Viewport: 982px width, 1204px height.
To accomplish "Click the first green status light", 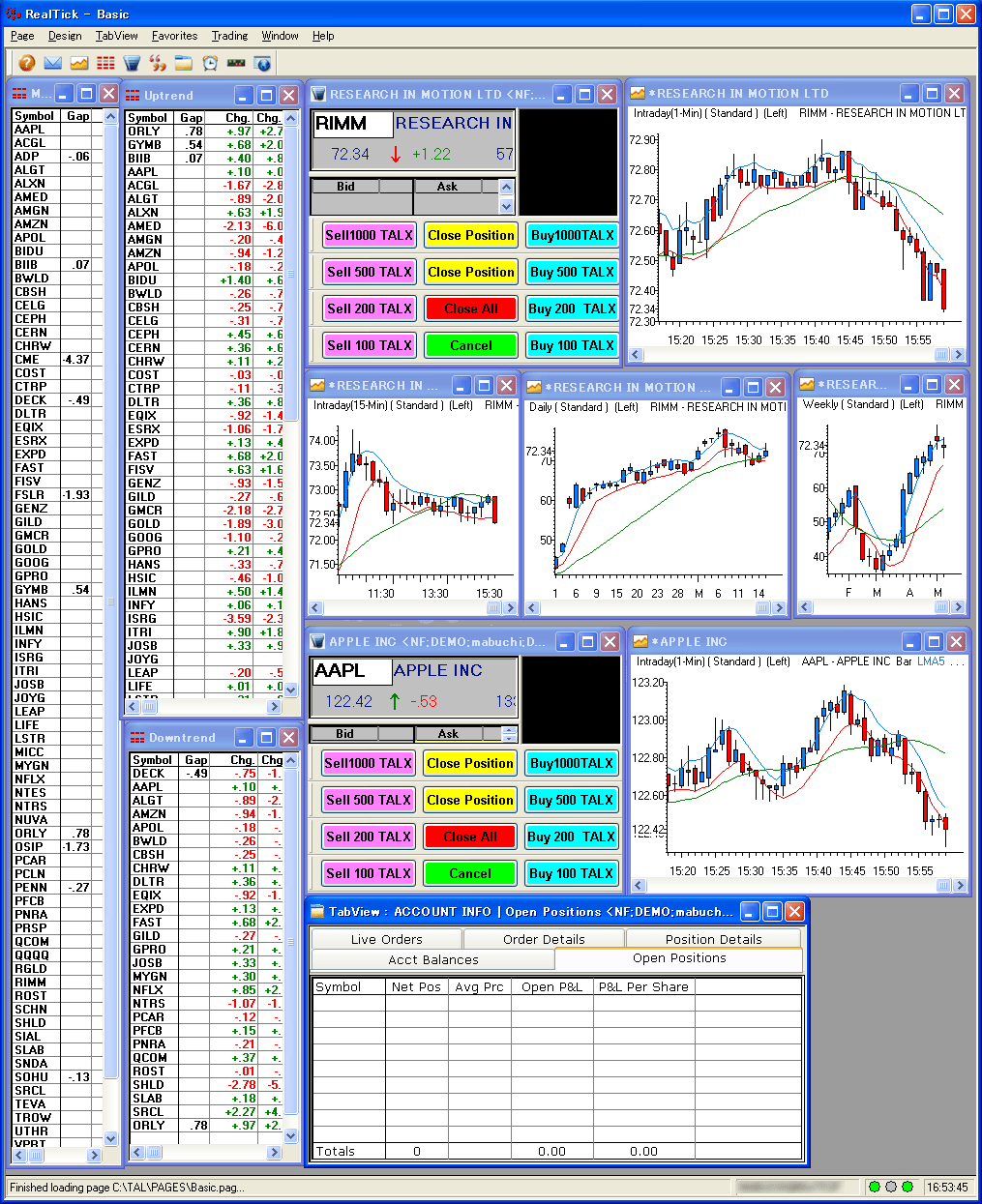I will click(x=874, y=1187).
